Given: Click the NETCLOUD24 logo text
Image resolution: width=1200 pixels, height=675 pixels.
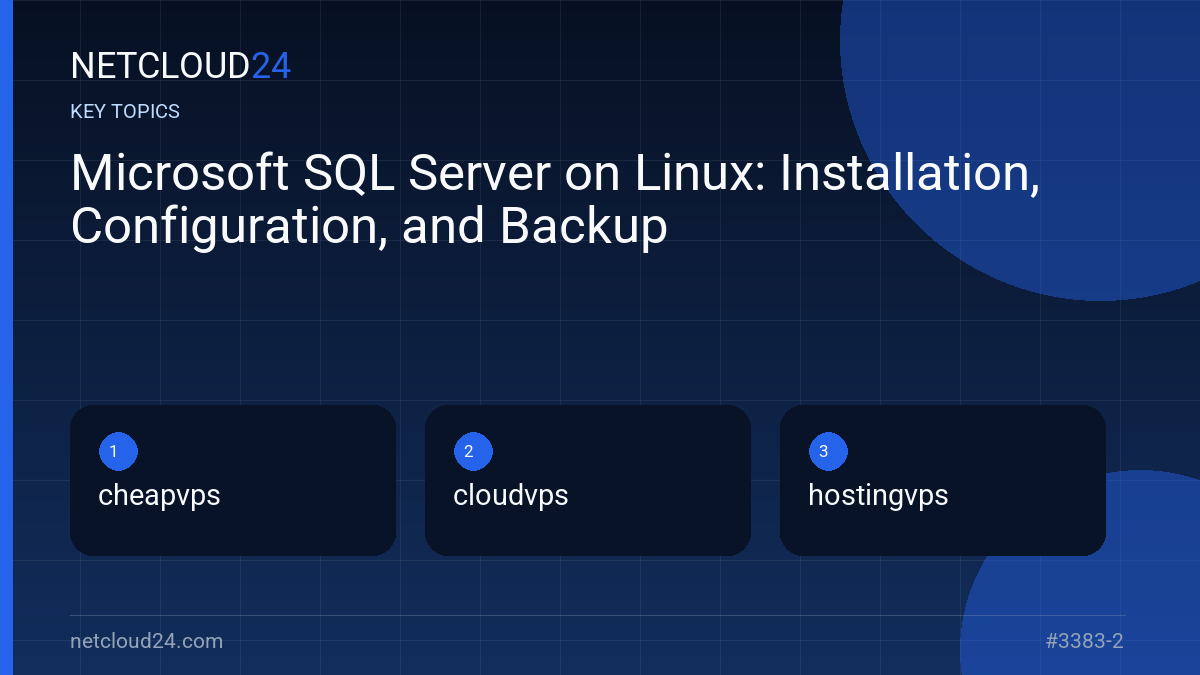Looking at the screenshot, I should [x=180, y=66].
